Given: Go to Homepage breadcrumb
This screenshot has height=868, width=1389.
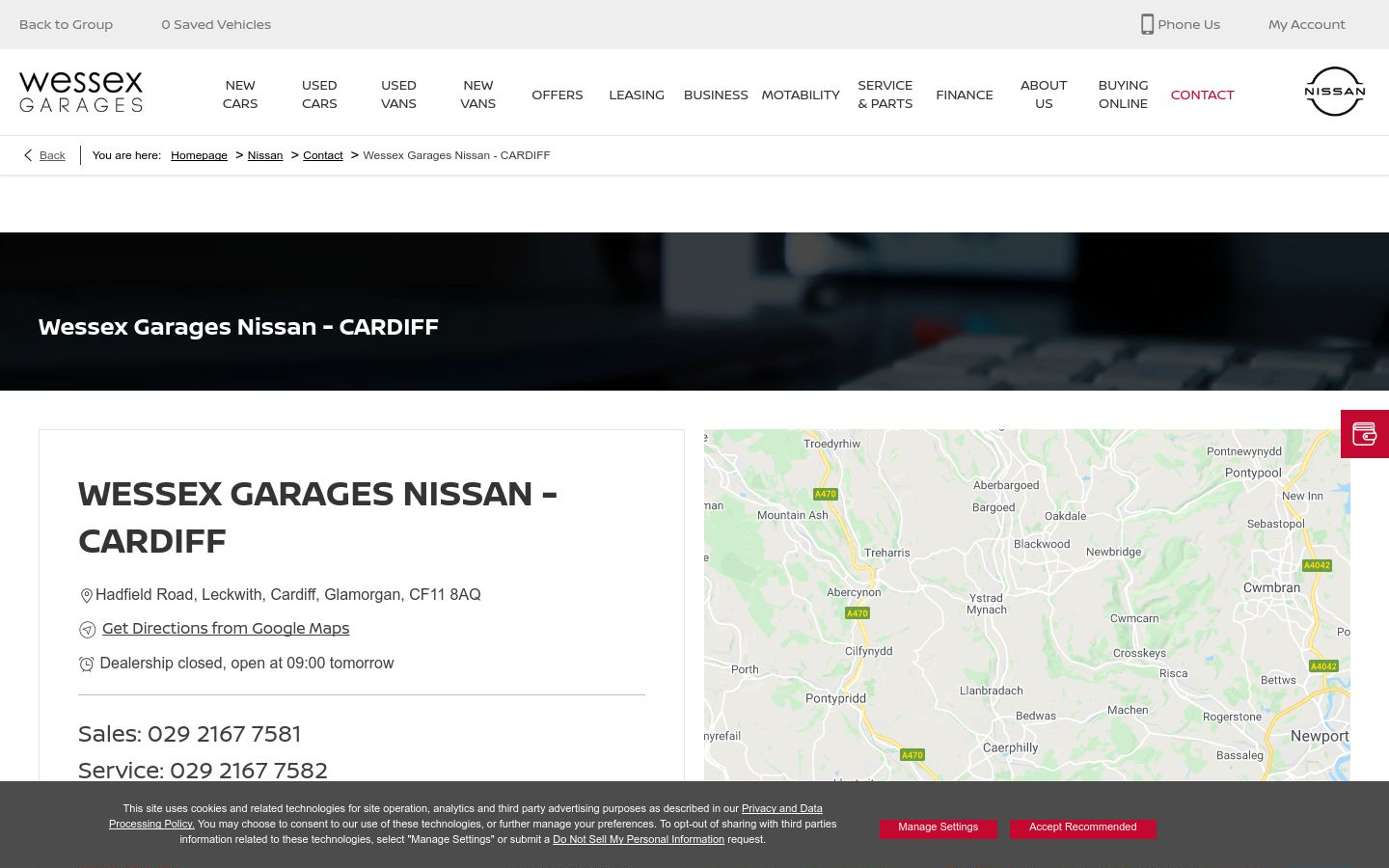Looking at the screenshot, I should pos(199,155).
